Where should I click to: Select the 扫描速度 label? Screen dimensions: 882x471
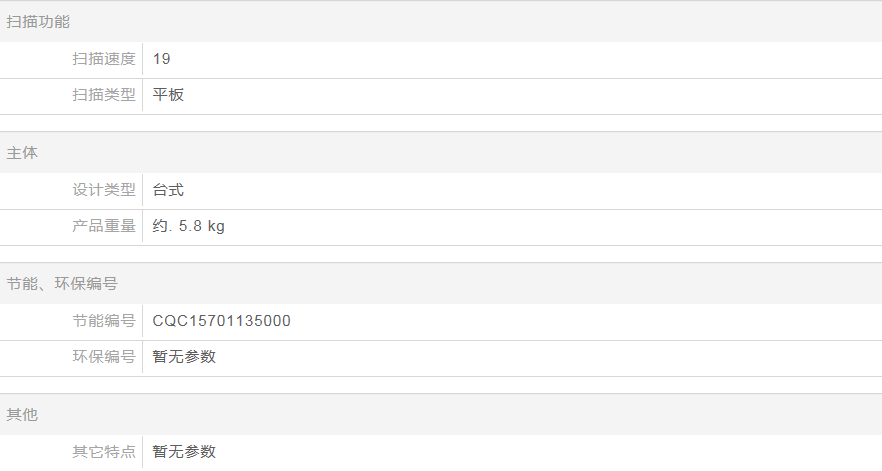coord(103,59)
